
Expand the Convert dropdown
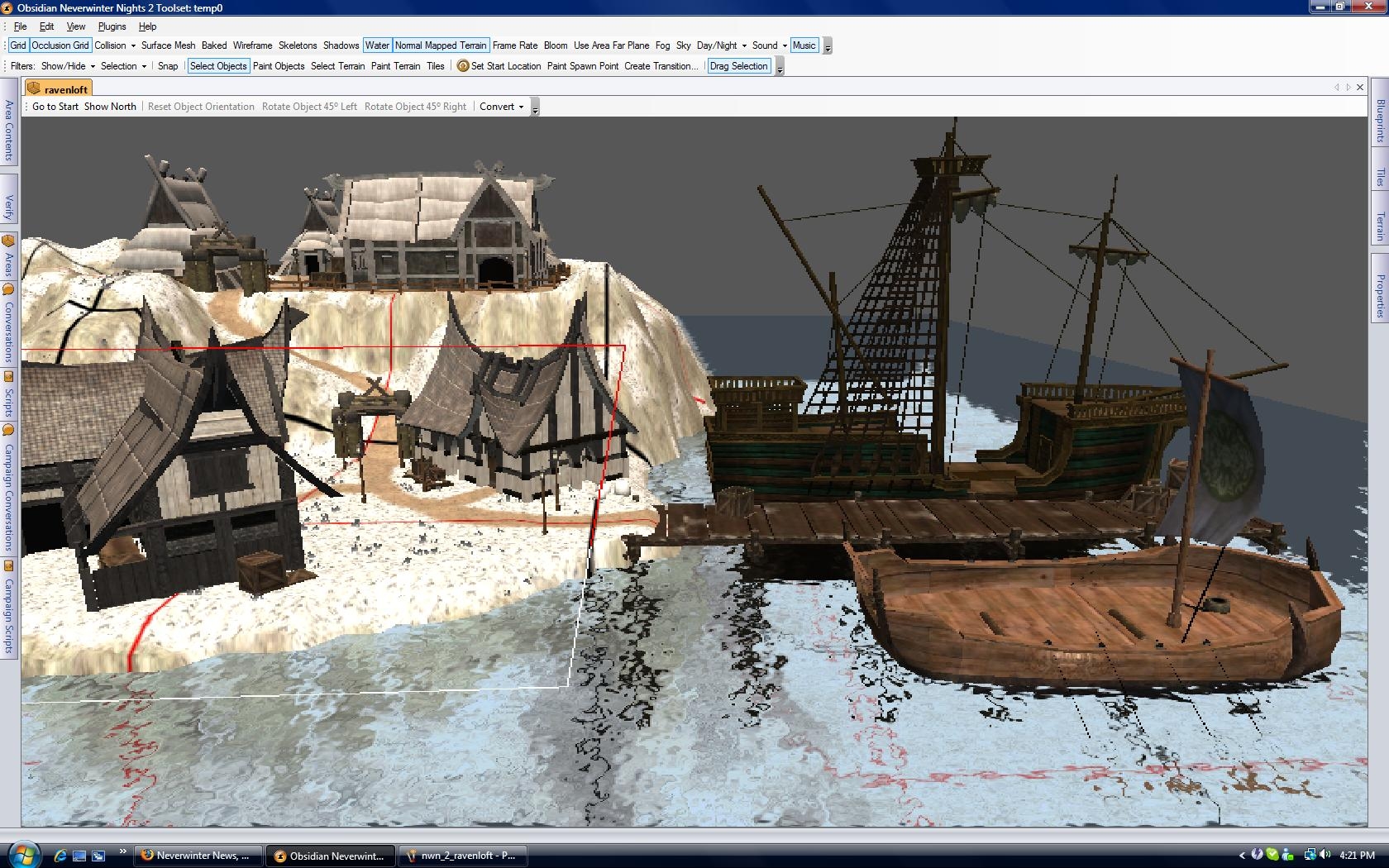click(x=501, y=107)
